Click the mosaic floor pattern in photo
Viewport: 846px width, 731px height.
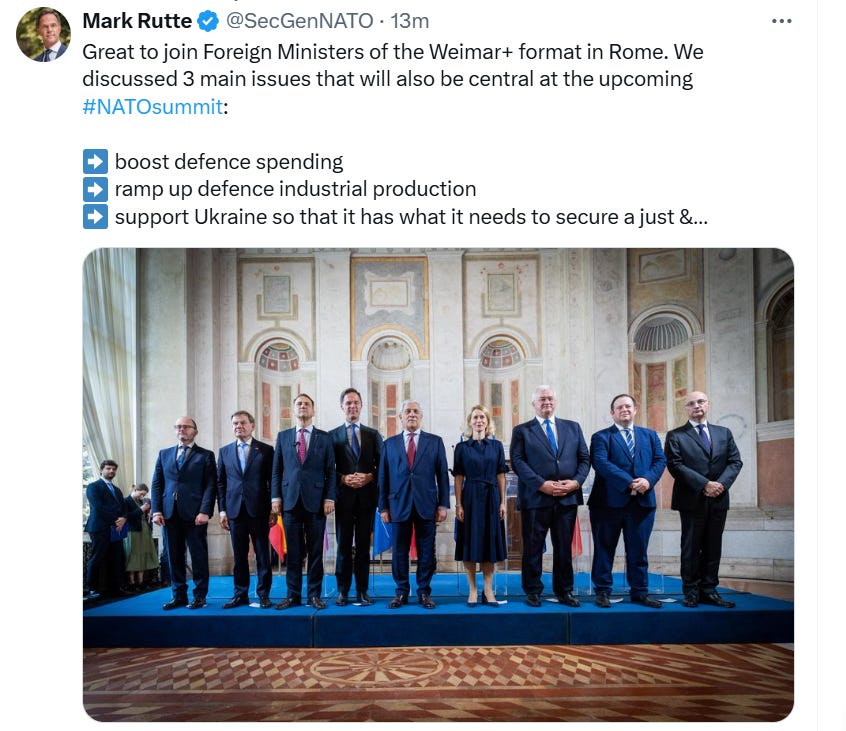tap(438, 684)
